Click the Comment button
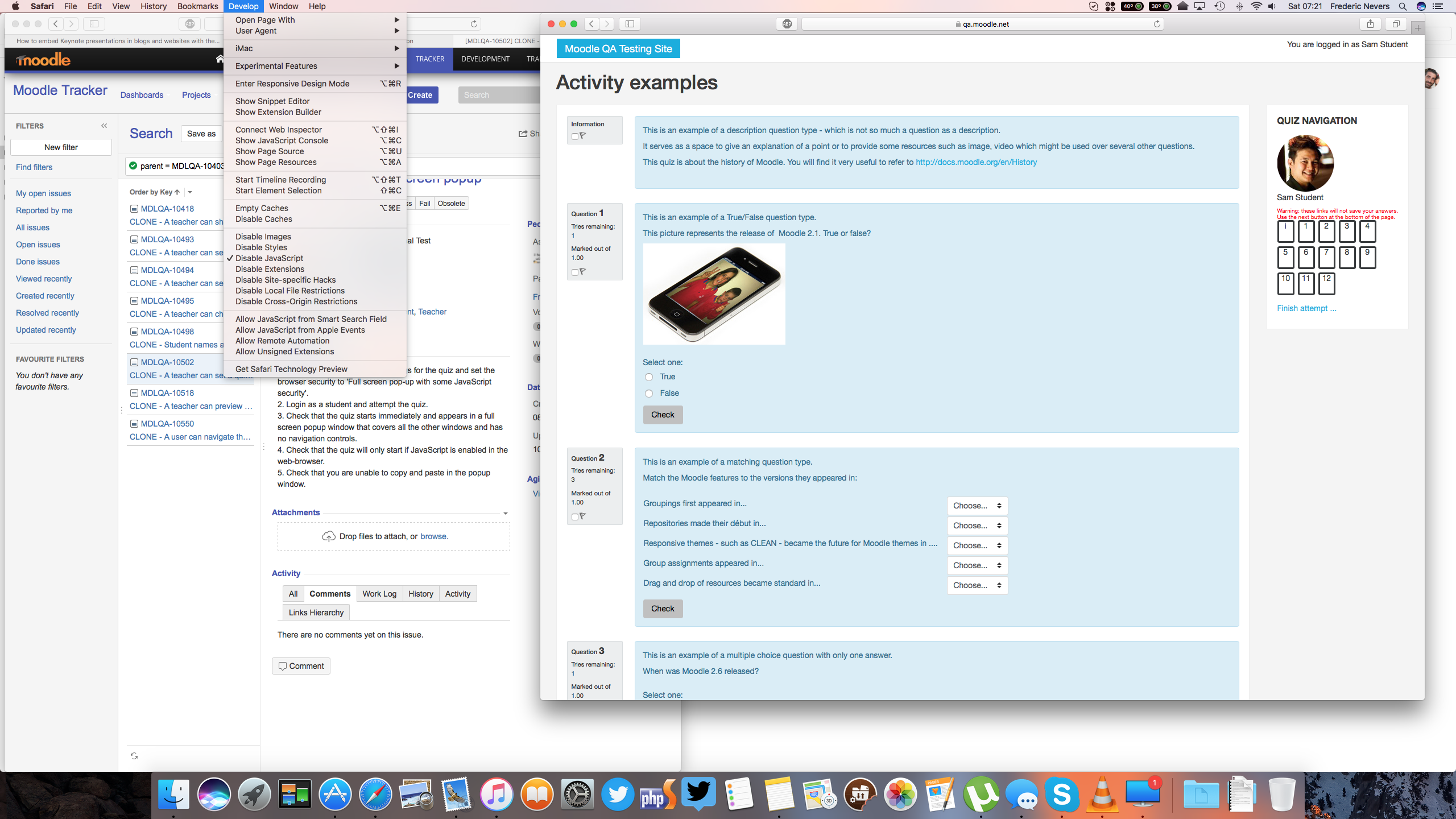Screen dimensions: 1456x819 (301, 666)
